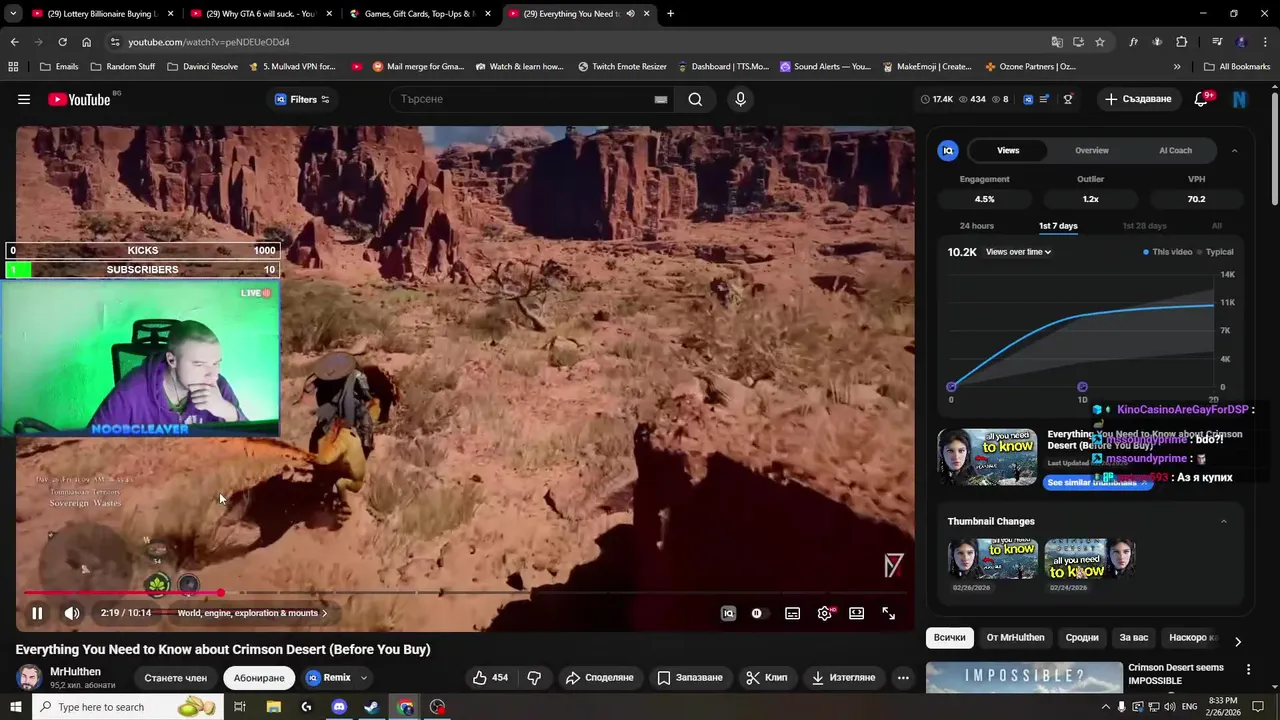Collapse the Thumbnail Changes section

[1224, 521]
